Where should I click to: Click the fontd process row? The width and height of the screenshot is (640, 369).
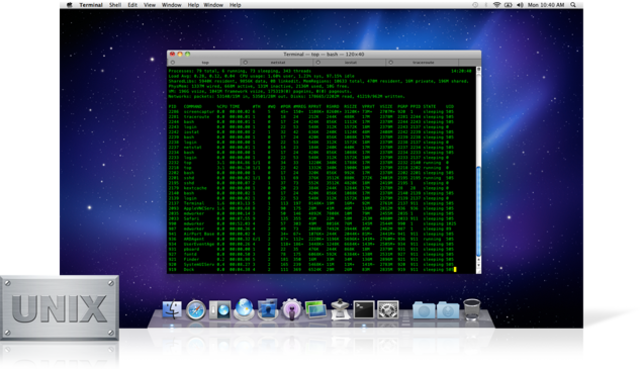click(311, 254)
